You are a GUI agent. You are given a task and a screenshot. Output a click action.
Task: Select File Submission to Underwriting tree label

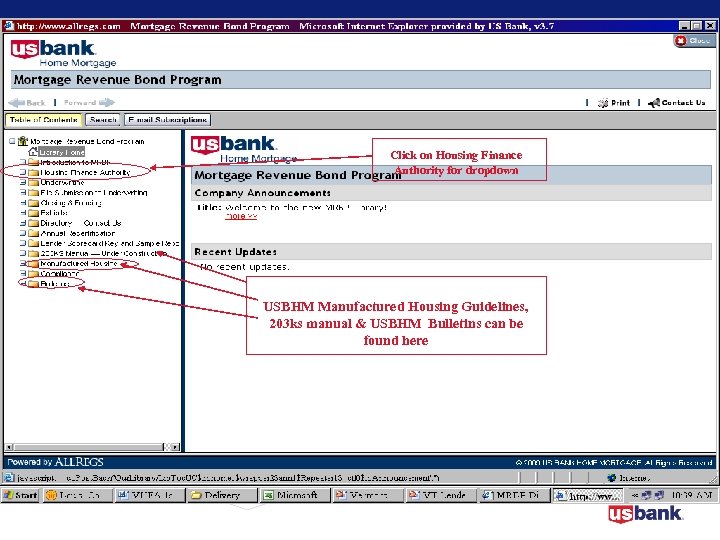(x=94, y=192)
